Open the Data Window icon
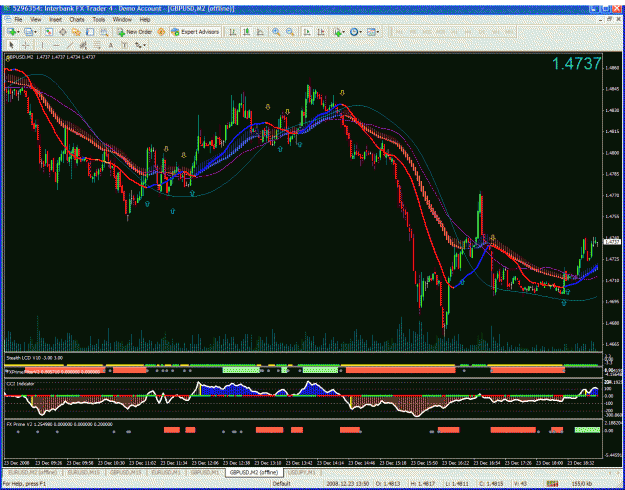The width and height of the screenshot is (625, 490). [63, 32]
